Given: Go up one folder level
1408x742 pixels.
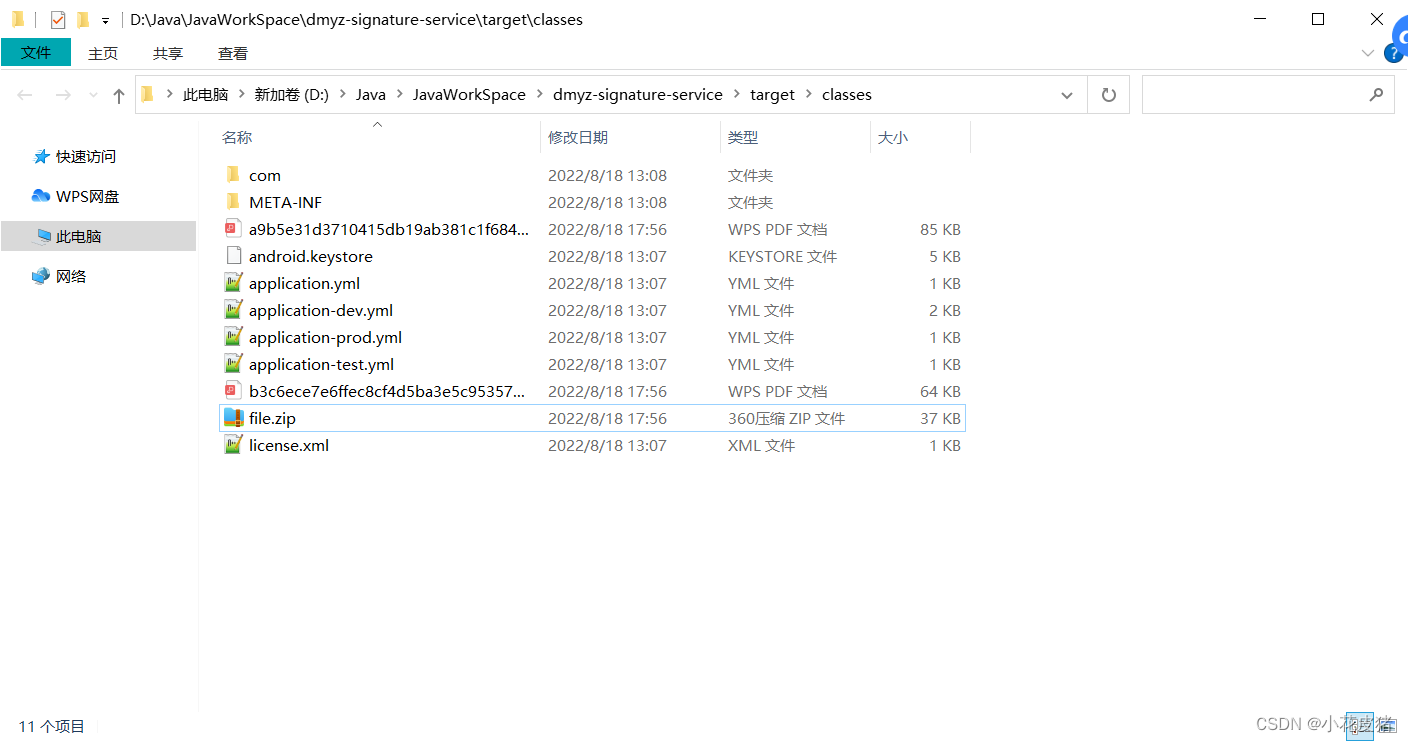Looking at the screenshot, I should click(119, 95).
